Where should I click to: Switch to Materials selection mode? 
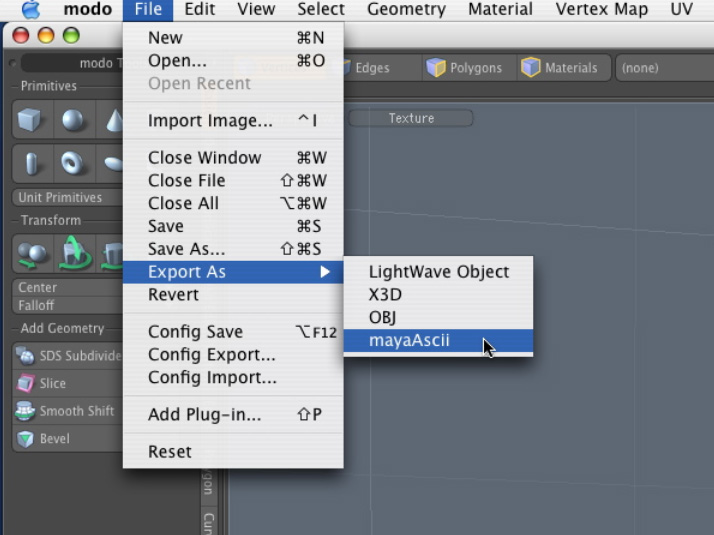tap(564, 68)
